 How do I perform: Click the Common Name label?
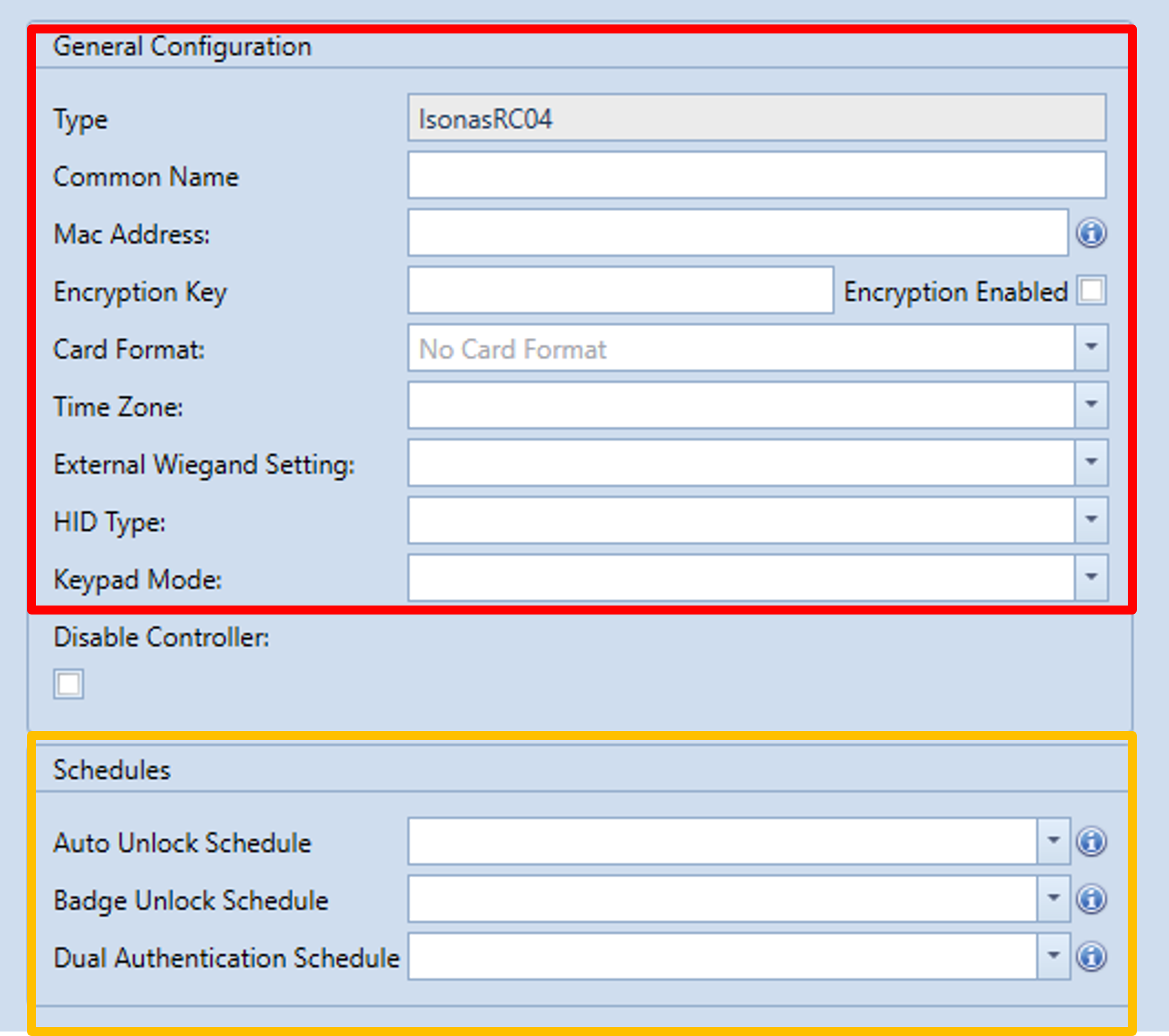pos(146,177)
